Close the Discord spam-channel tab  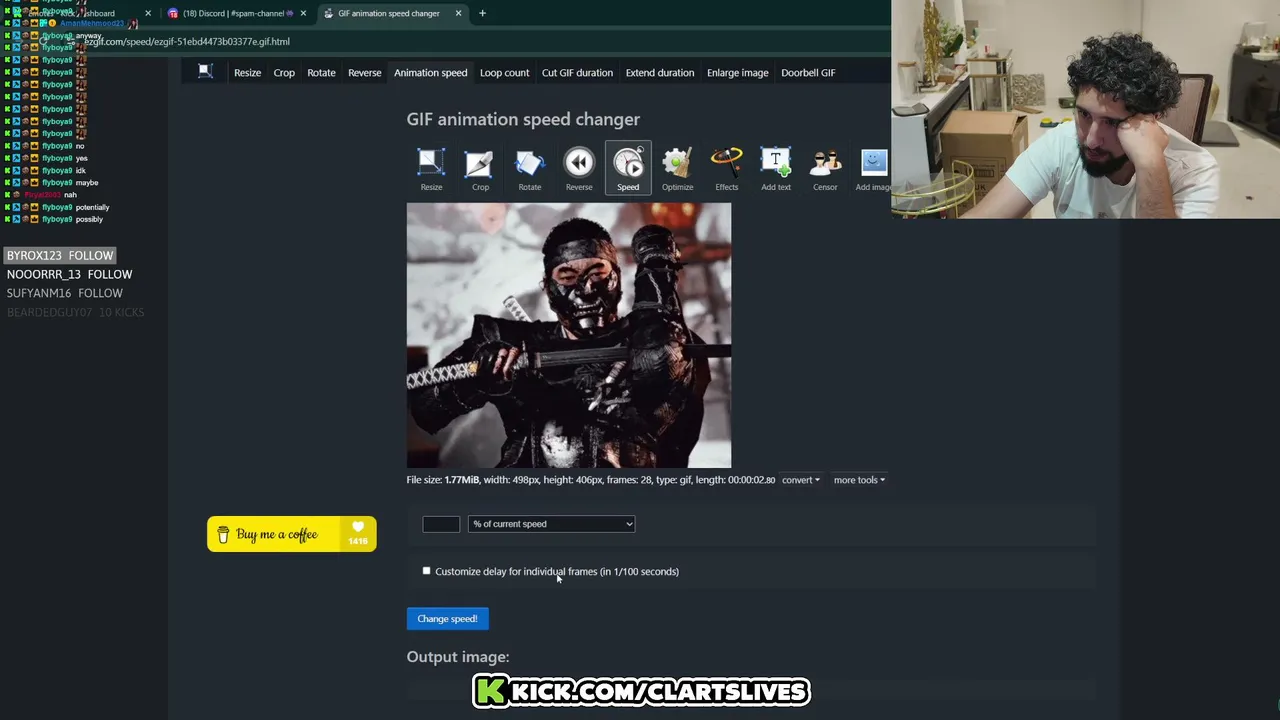click(303, 13)
